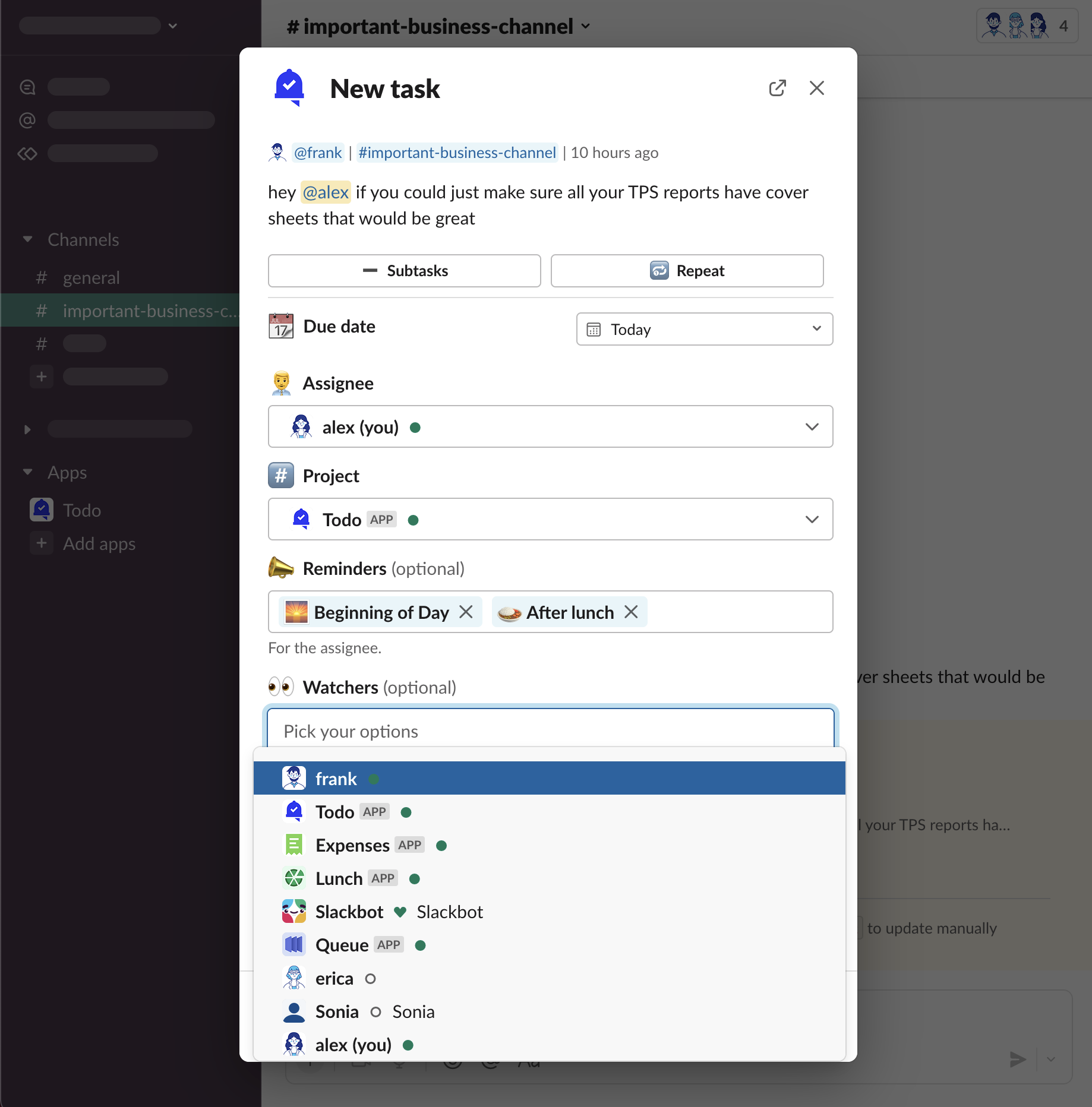Click the Repeat button
Image resolution: width=1092 pixels, height=1107 pixels.
(x=687, y=271)
